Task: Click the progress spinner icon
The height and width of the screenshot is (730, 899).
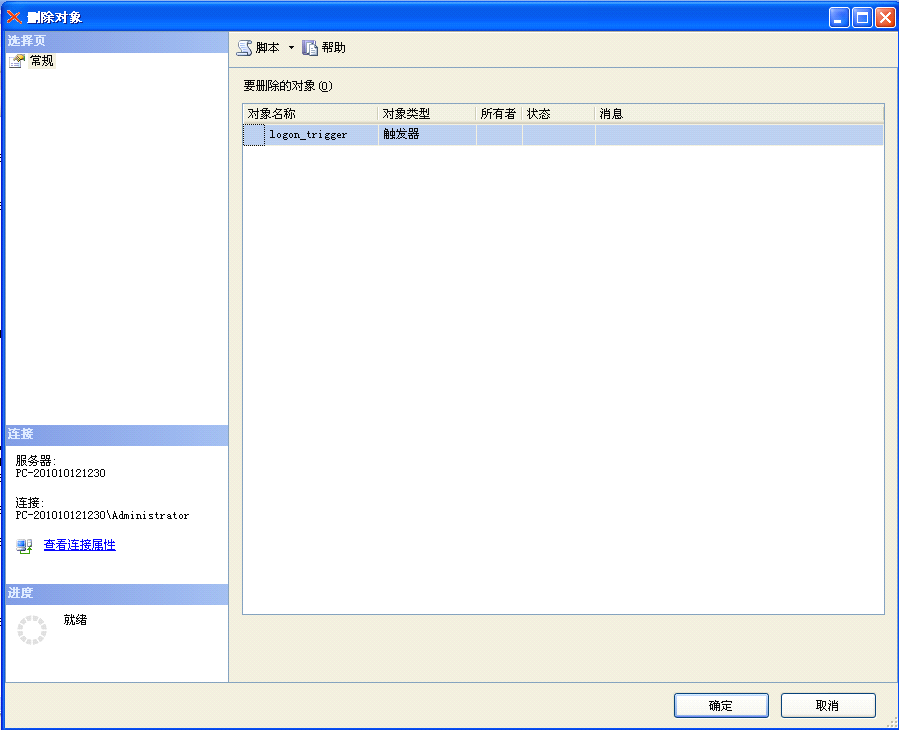Action: click(x=32, y=630)
